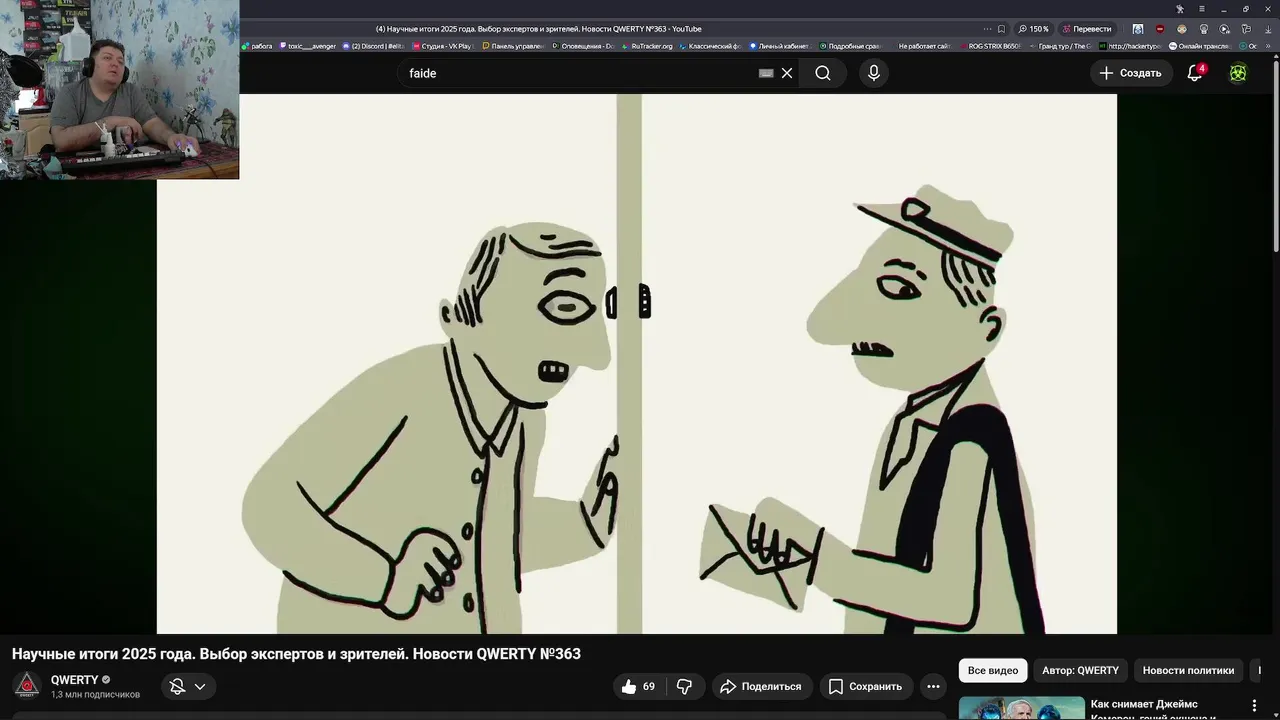Expand the subscription dropdown chevron

click(x=200, y=686)
